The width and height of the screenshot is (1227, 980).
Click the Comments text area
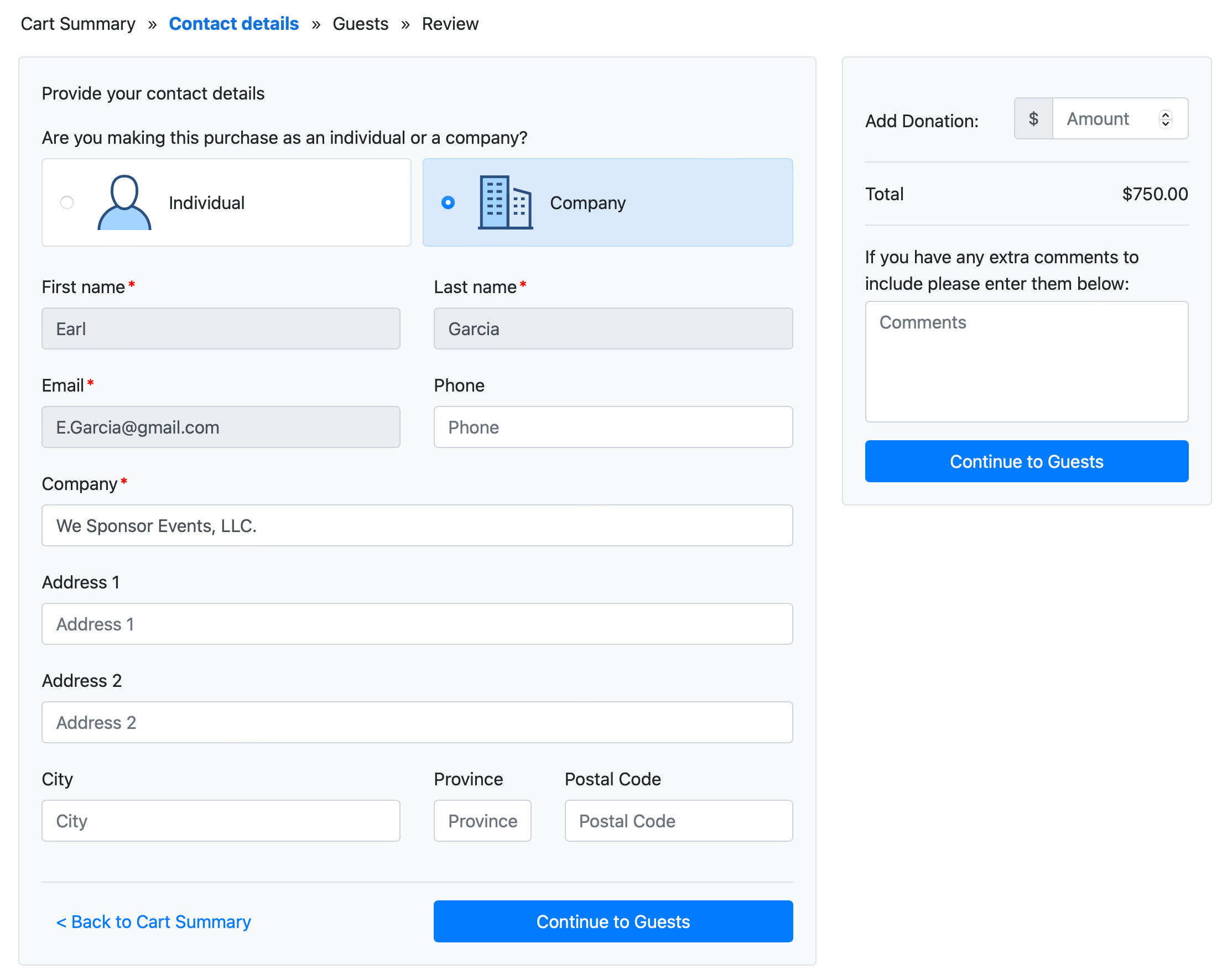pos(1026,362)
